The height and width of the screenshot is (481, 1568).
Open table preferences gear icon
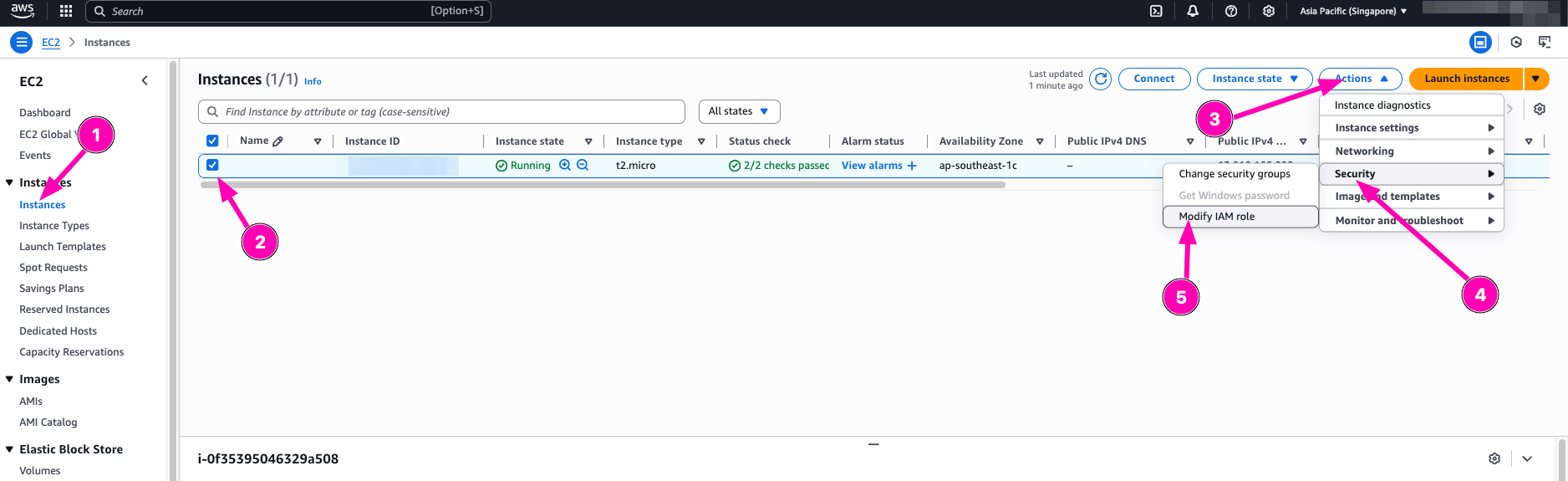click(x=1540, y=109)
